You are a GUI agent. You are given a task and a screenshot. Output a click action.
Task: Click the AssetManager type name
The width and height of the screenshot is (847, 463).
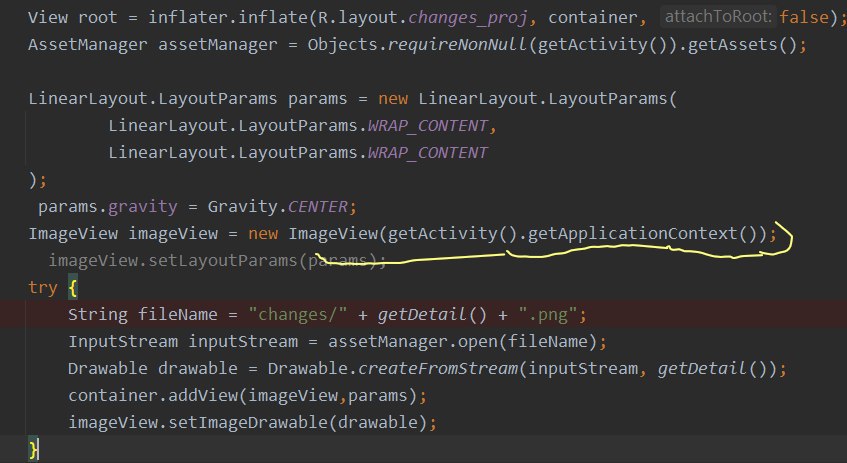click(88, 45)
